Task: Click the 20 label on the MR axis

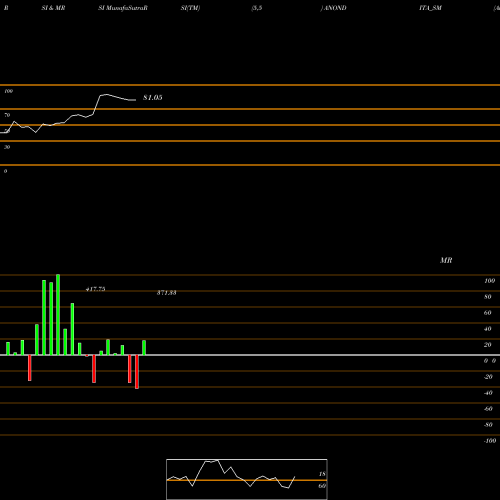Action: click(x=488, y=345)
